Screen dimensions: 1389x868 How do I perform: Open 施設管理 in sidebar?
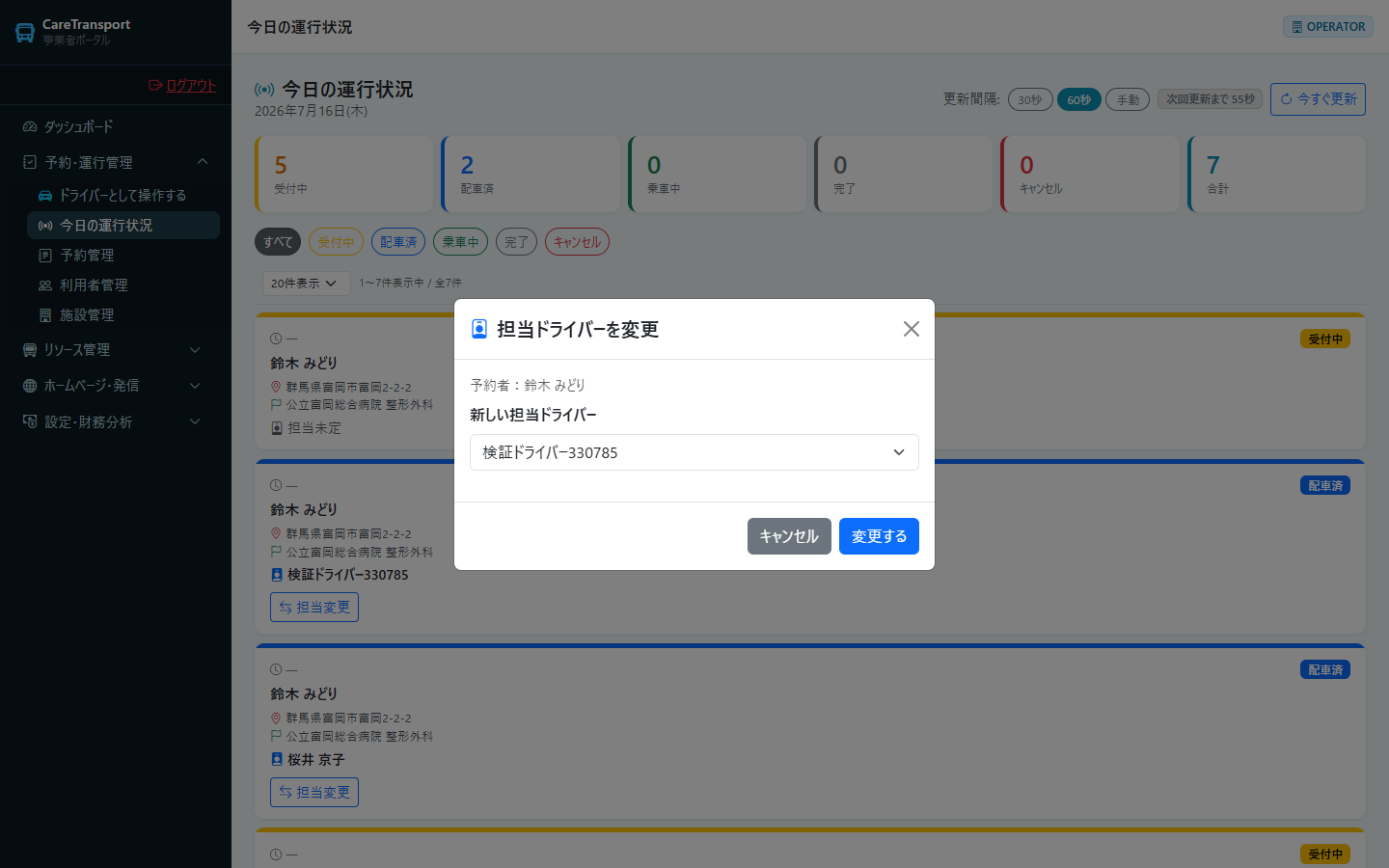point(123,314)
